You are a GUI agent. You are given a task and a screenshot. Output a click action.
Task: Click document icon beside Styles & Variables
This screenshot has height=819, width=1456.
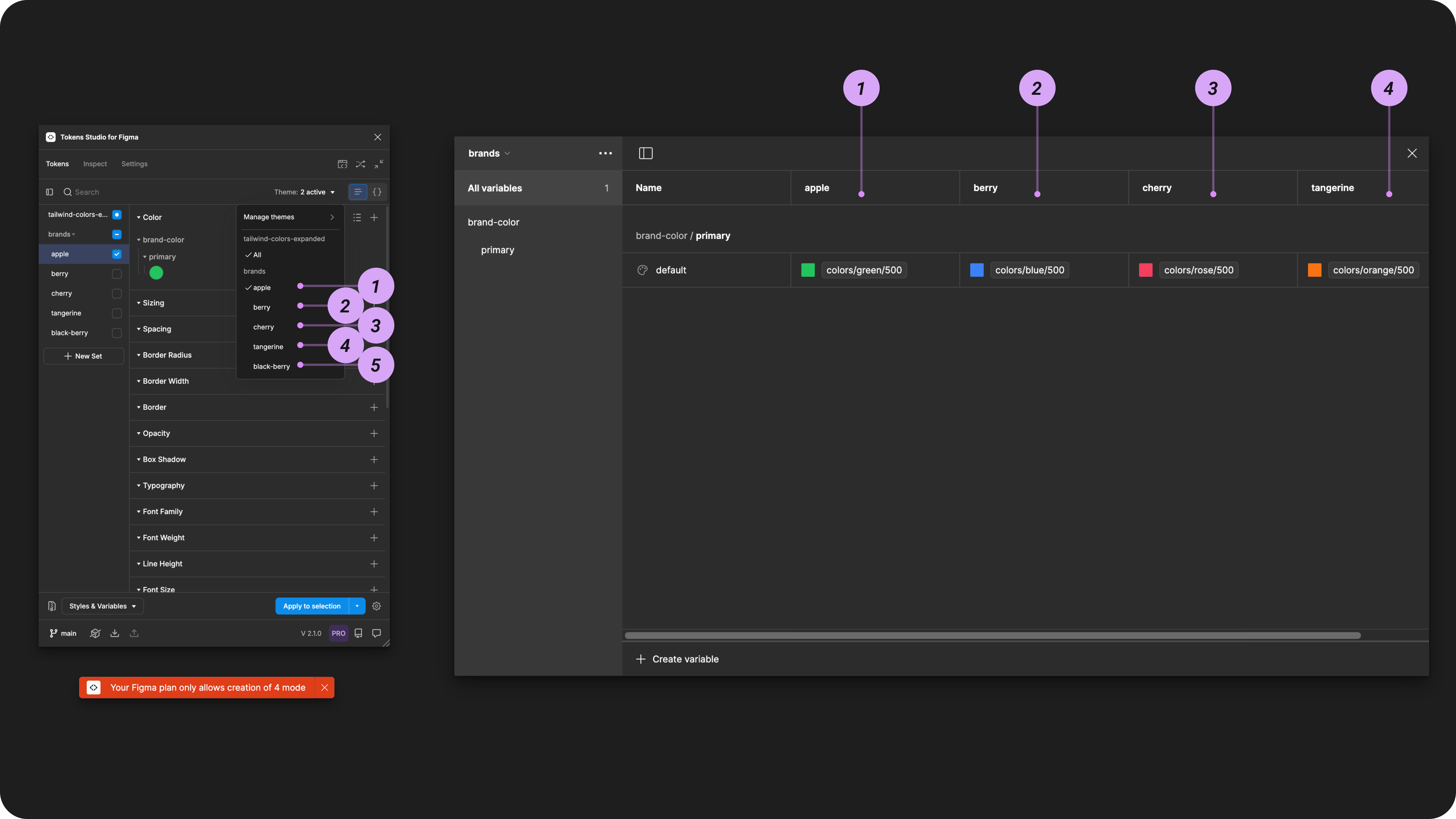52,606
